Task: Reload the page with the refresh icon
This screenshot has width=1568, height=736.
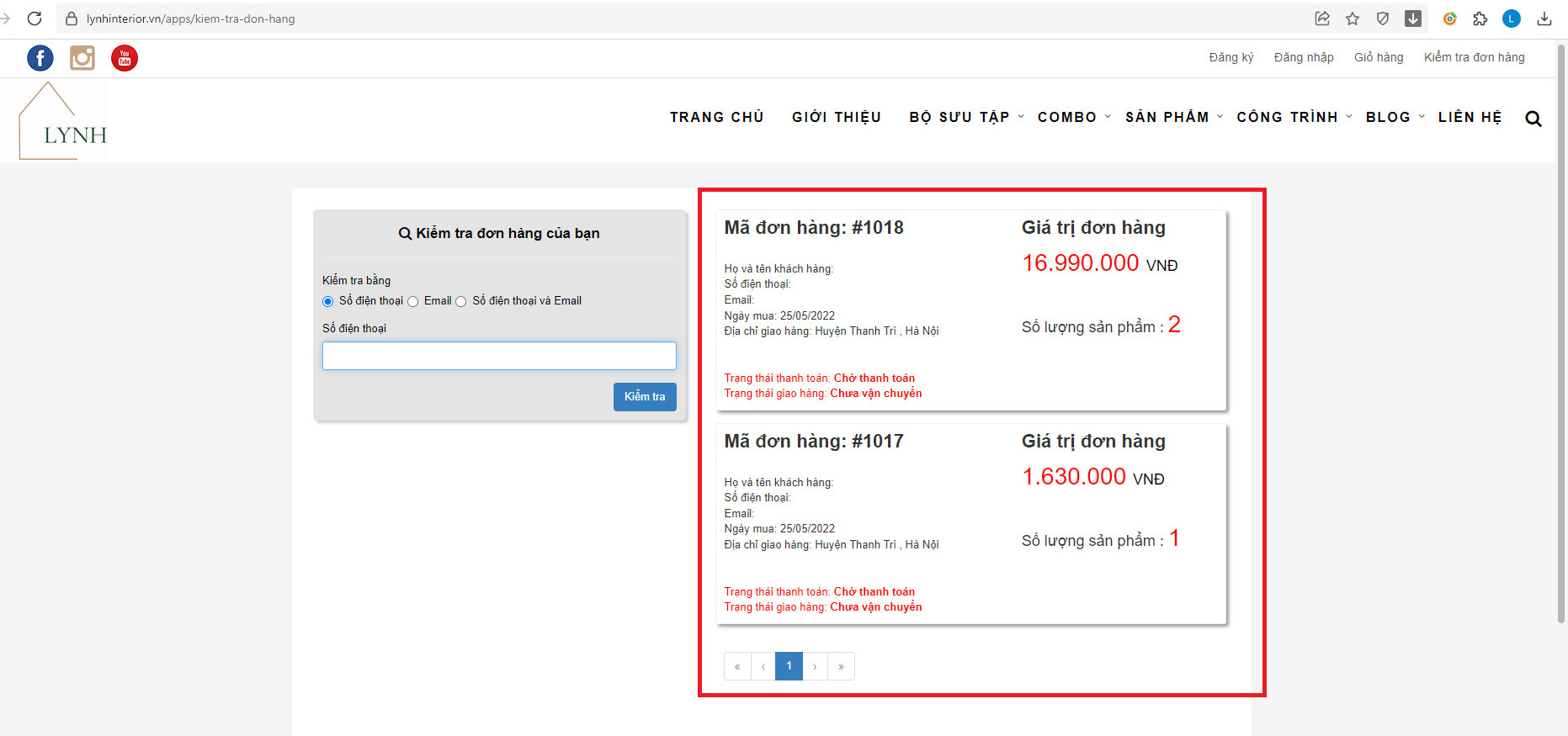Action: pos(35,19)
